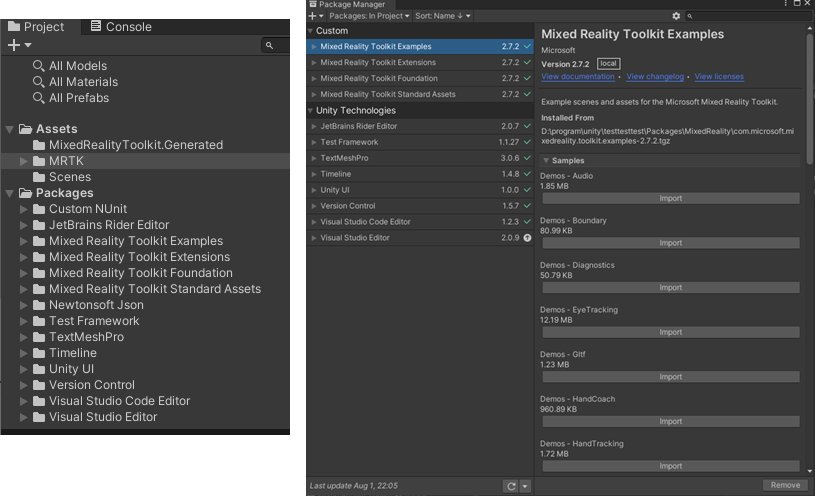815x496 pixels.
Task: Select Mixed Reality Toolkit Foundation in package list
Action: [420, 79]
